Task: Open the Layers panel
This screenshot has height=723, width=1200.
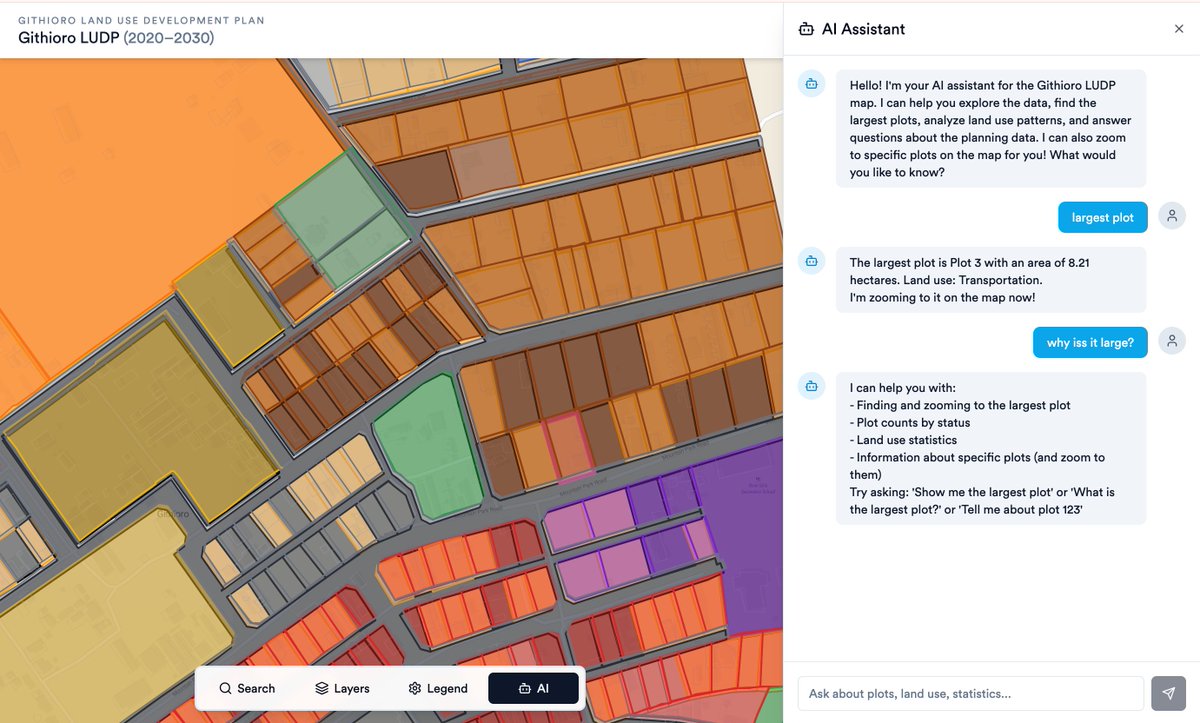Action: (342, 688)
